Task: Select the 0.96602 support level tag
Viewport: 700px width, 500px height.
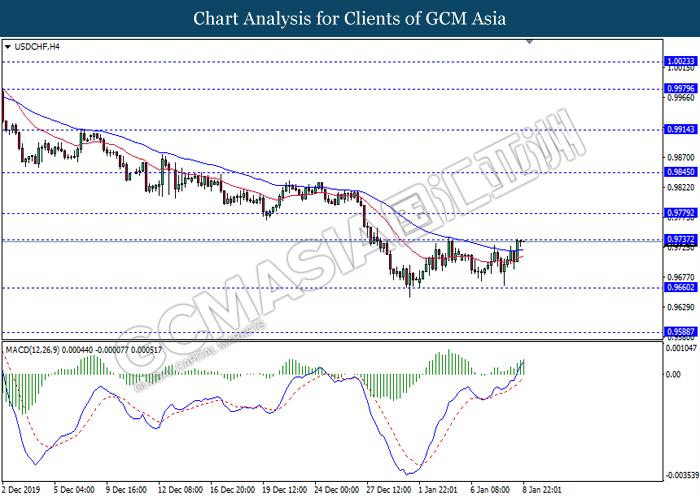Action: point(680,288)
